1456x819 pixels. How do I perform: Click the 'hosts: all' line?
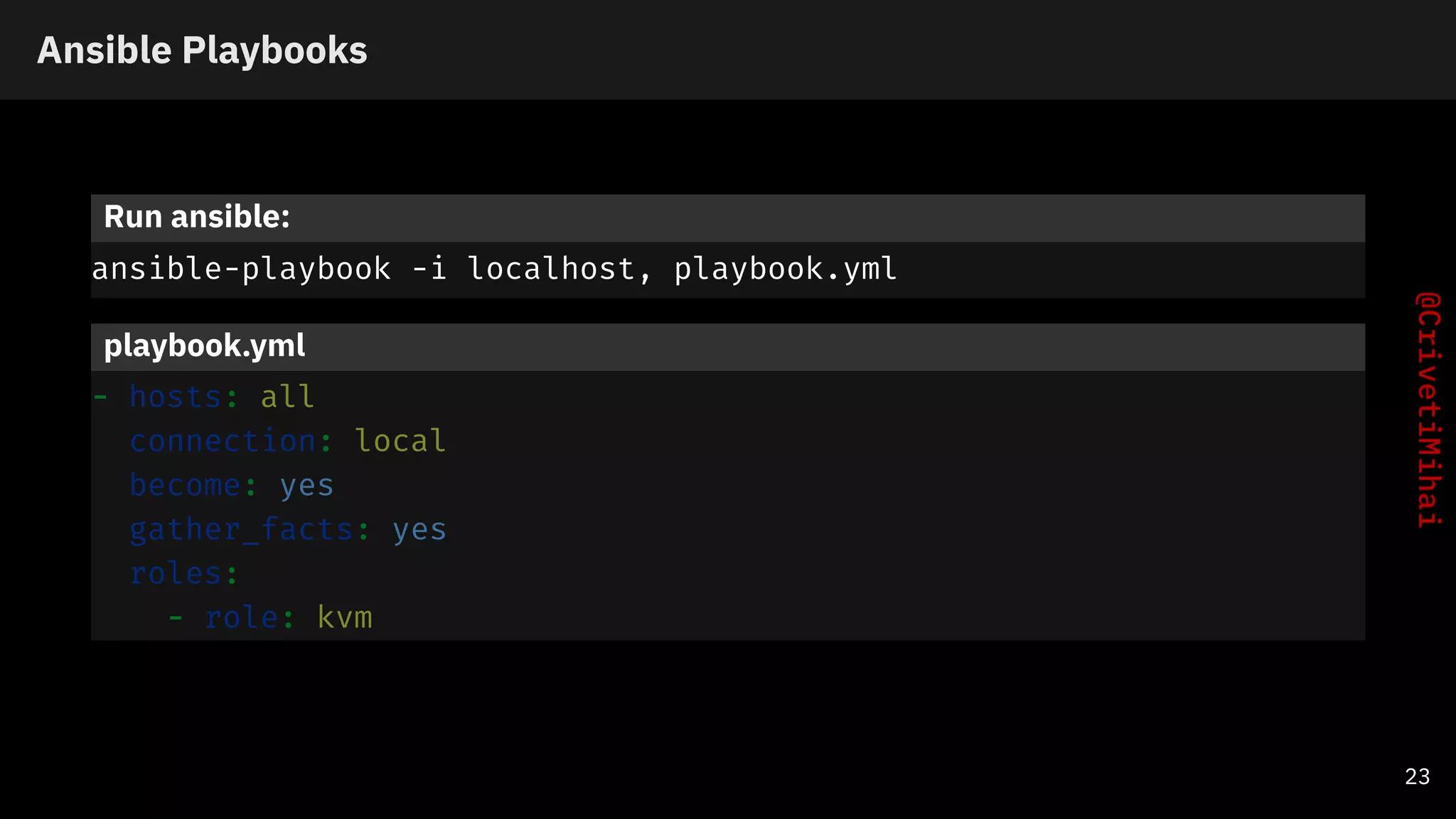tap(204, 397)
